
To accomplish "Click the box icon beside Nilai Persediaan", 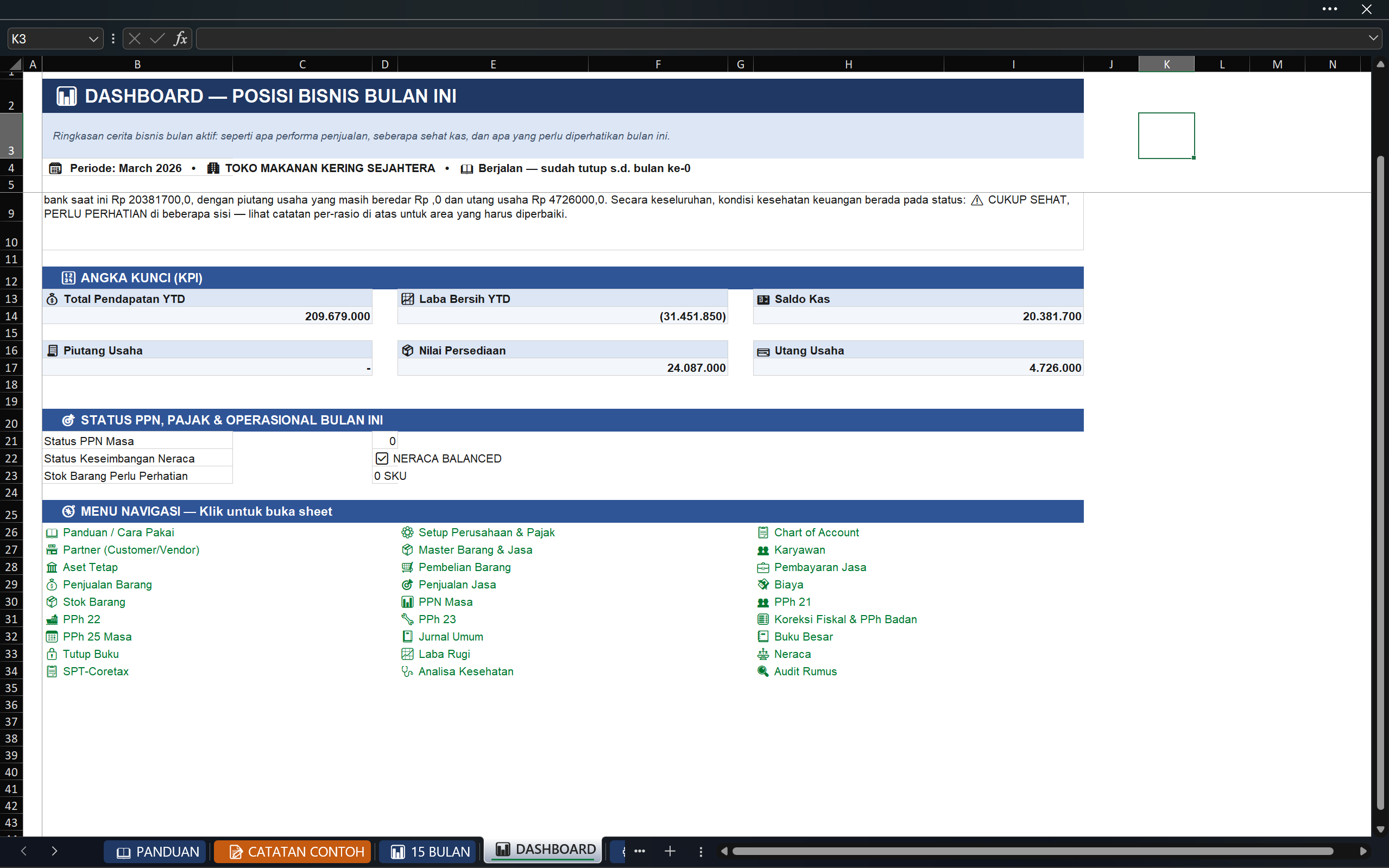I will (407, 351).
